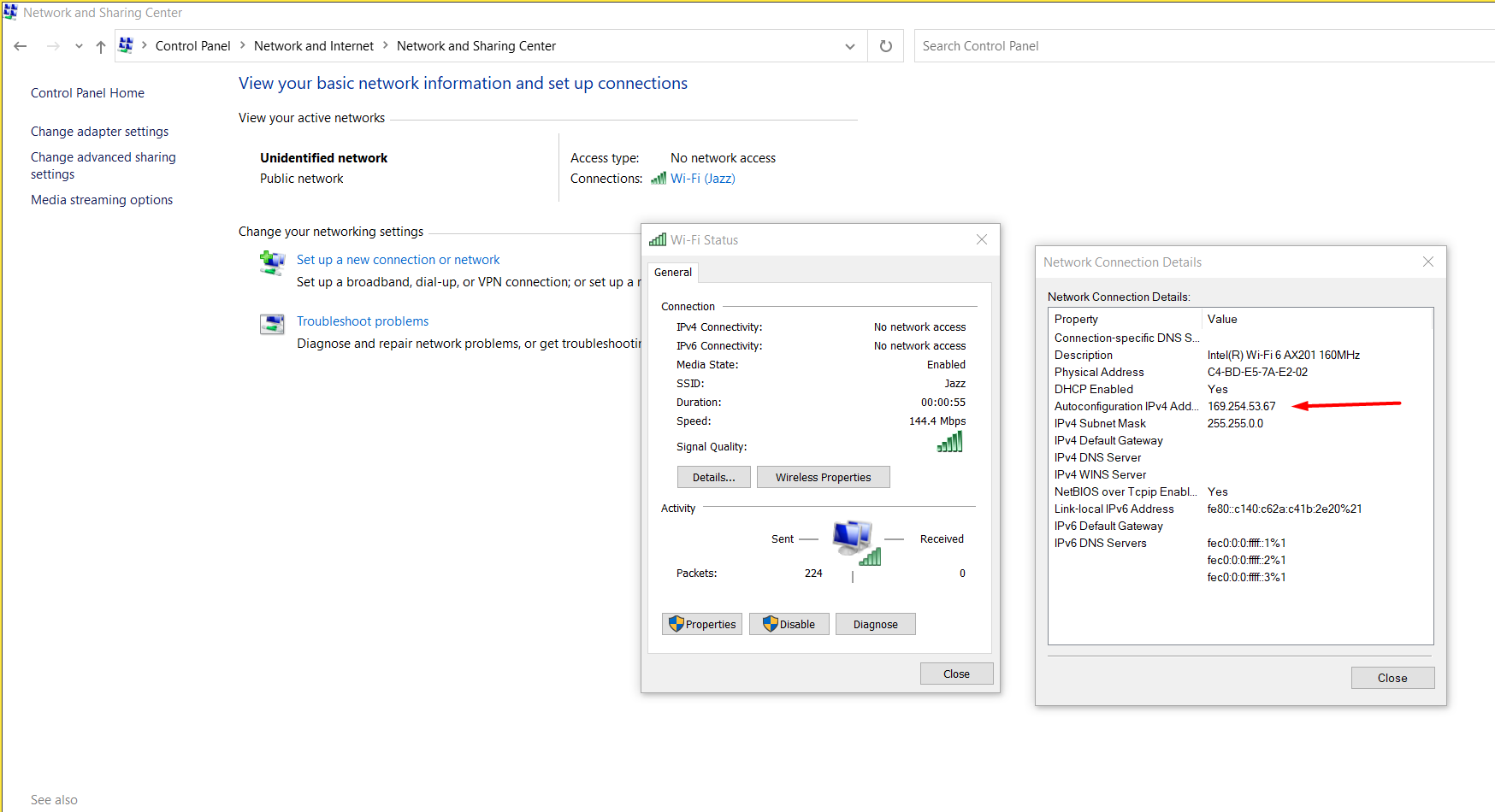Expand the breadcrumb chevron after Network and Internet
The height and width of the screenshot is (812, 1495).
(386, 45)
